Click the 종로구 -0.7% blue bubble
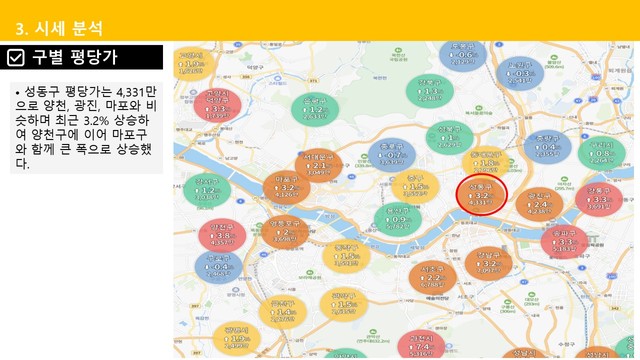Image resolution: width=640 pixels, height=360 pixels. [x=392, y=155]
